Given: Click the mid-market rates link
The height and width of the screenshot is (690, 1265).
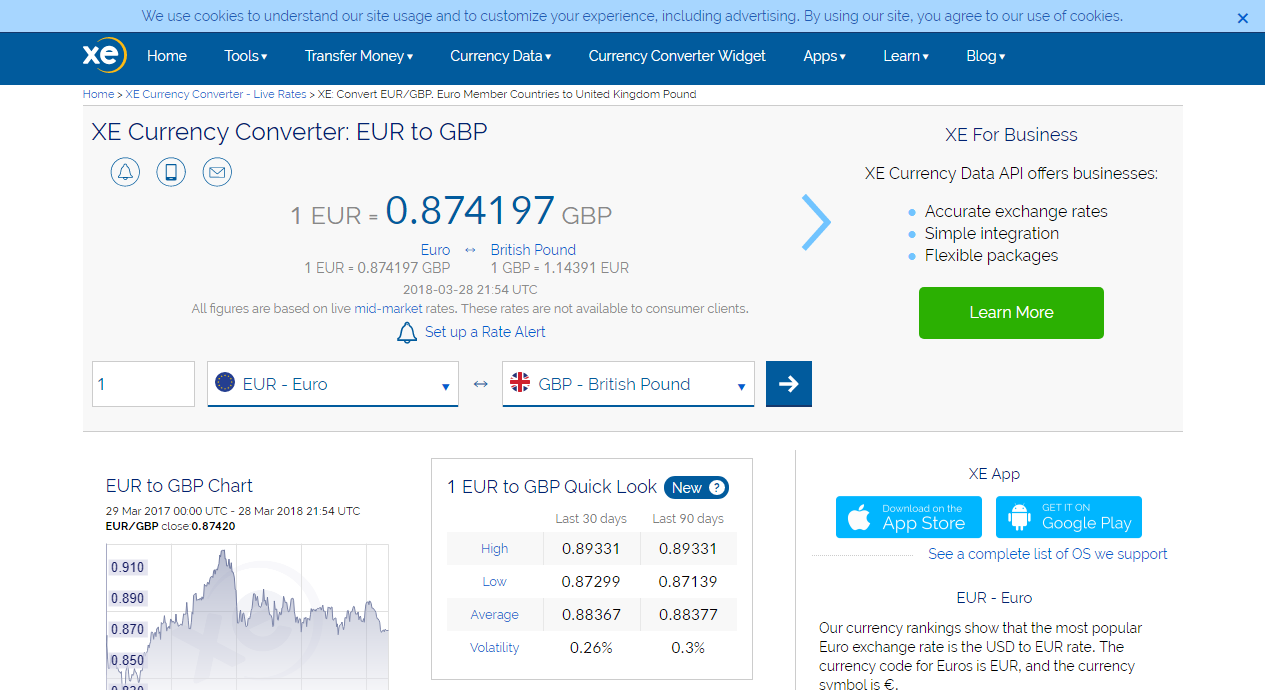Looking at the screenshot, I should (x=388, y=309).
